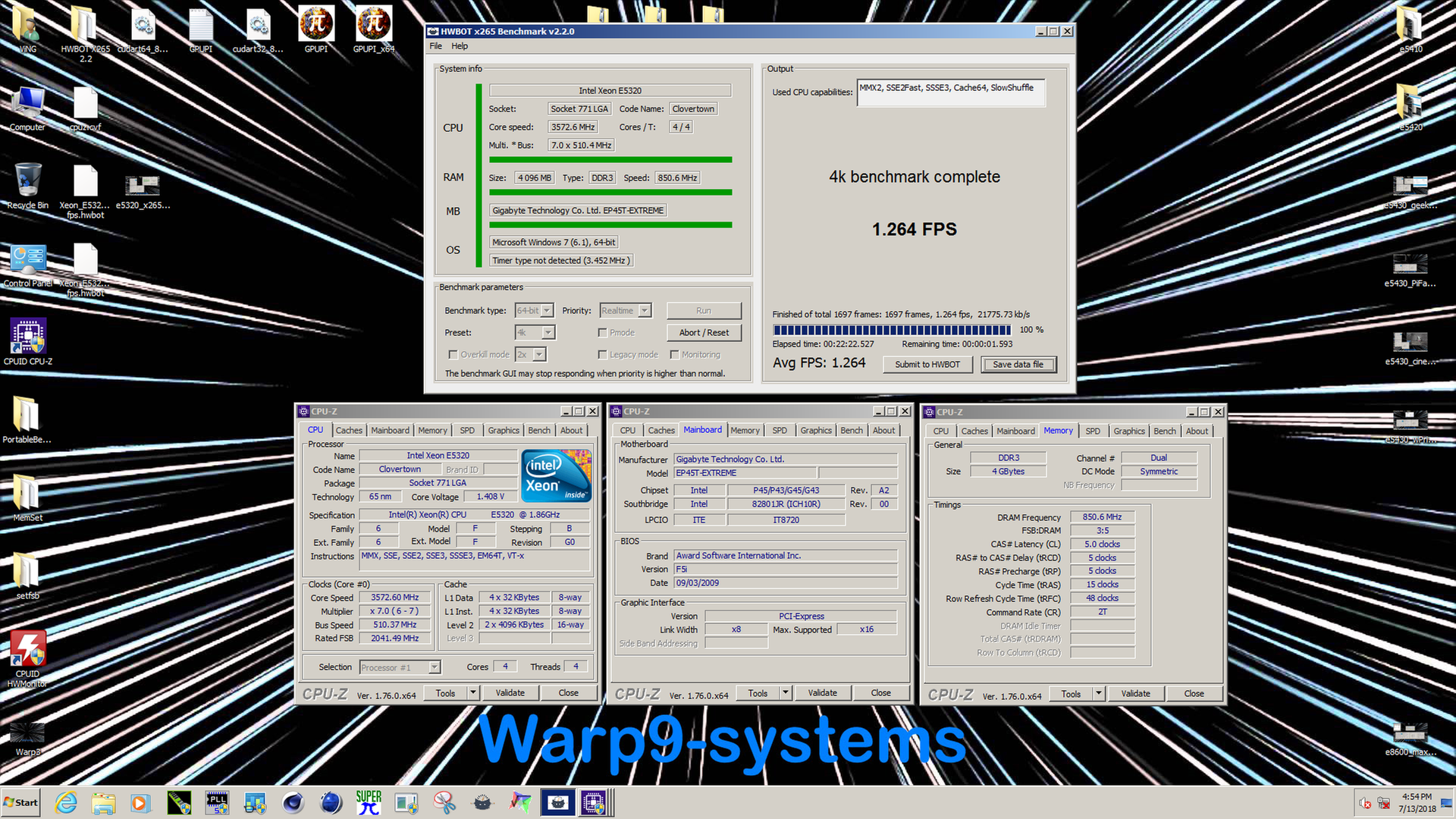Image resolution: width=1456 pixels, height=819 pixels.
Task: Launch the CPUID HWMonitor desktop shortcut
Action: pyautogui.click(x=28, y=657)
